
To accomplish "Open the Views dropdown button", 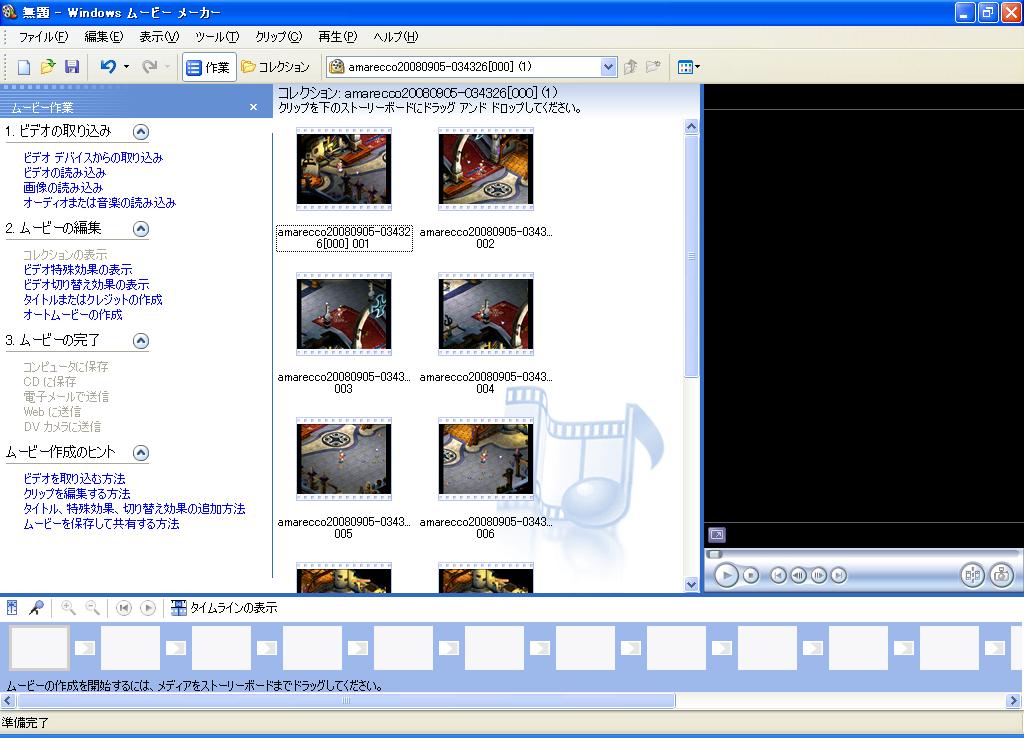I will coord(688,67).
